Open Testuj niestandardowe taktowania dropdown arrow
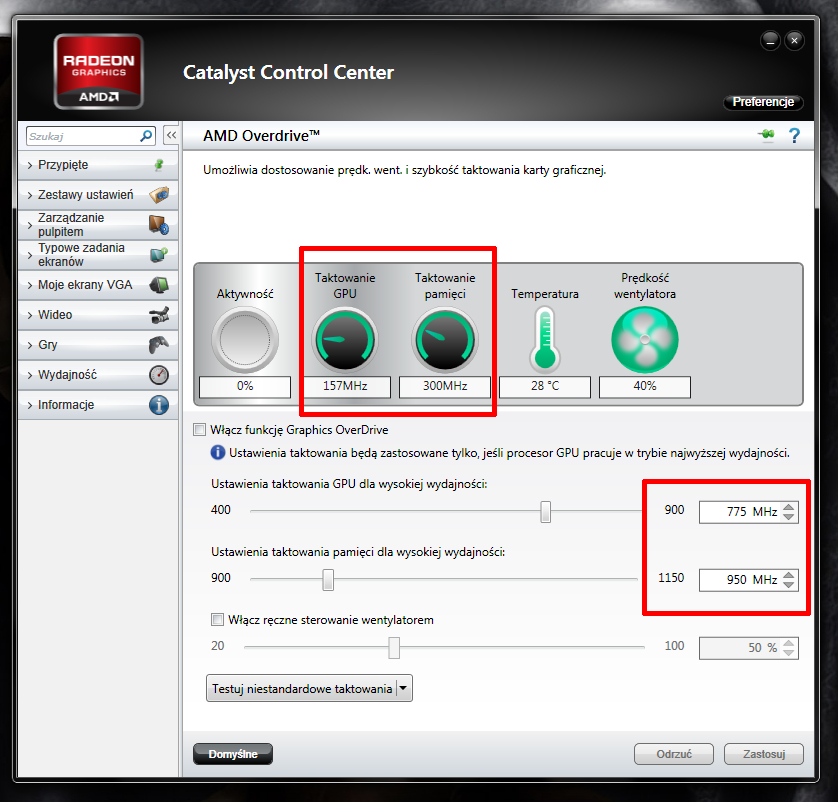The width and height of the screenshot is (838, 802). pyautogui.click(x=404, y=688)
